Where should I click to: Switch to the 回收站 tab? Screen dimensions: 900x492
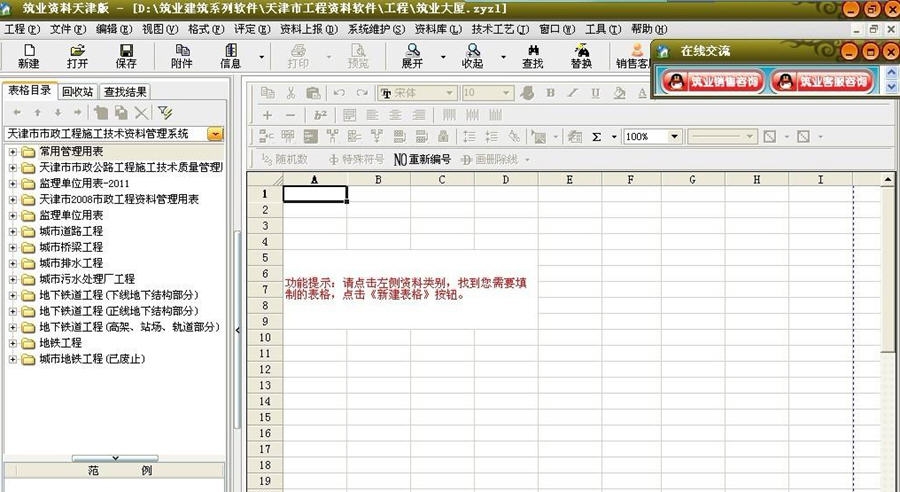(77, 91)
